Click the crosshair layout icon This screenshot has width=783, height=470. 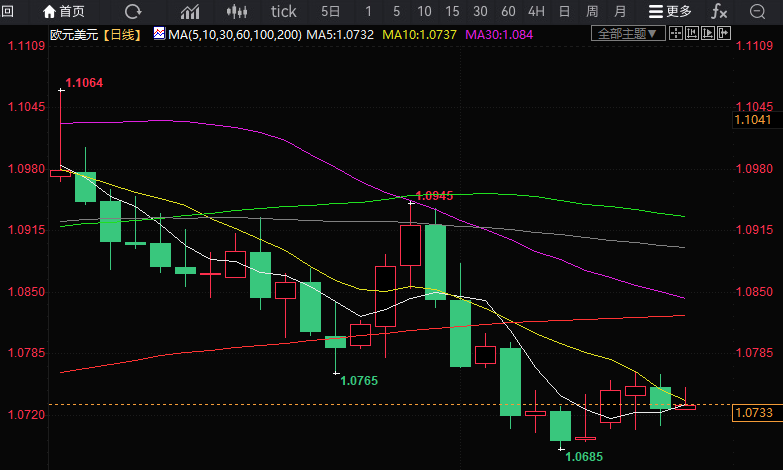(676, 33)
